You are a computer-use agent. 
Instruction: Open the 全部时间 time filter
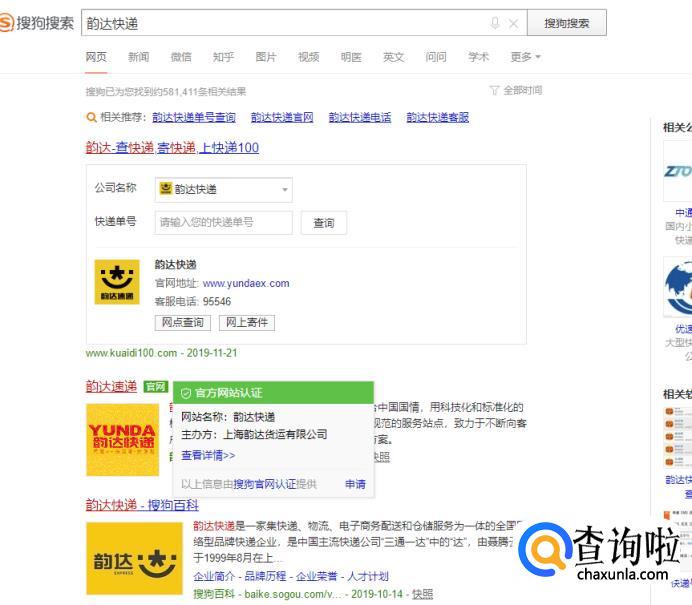[516, 90]
